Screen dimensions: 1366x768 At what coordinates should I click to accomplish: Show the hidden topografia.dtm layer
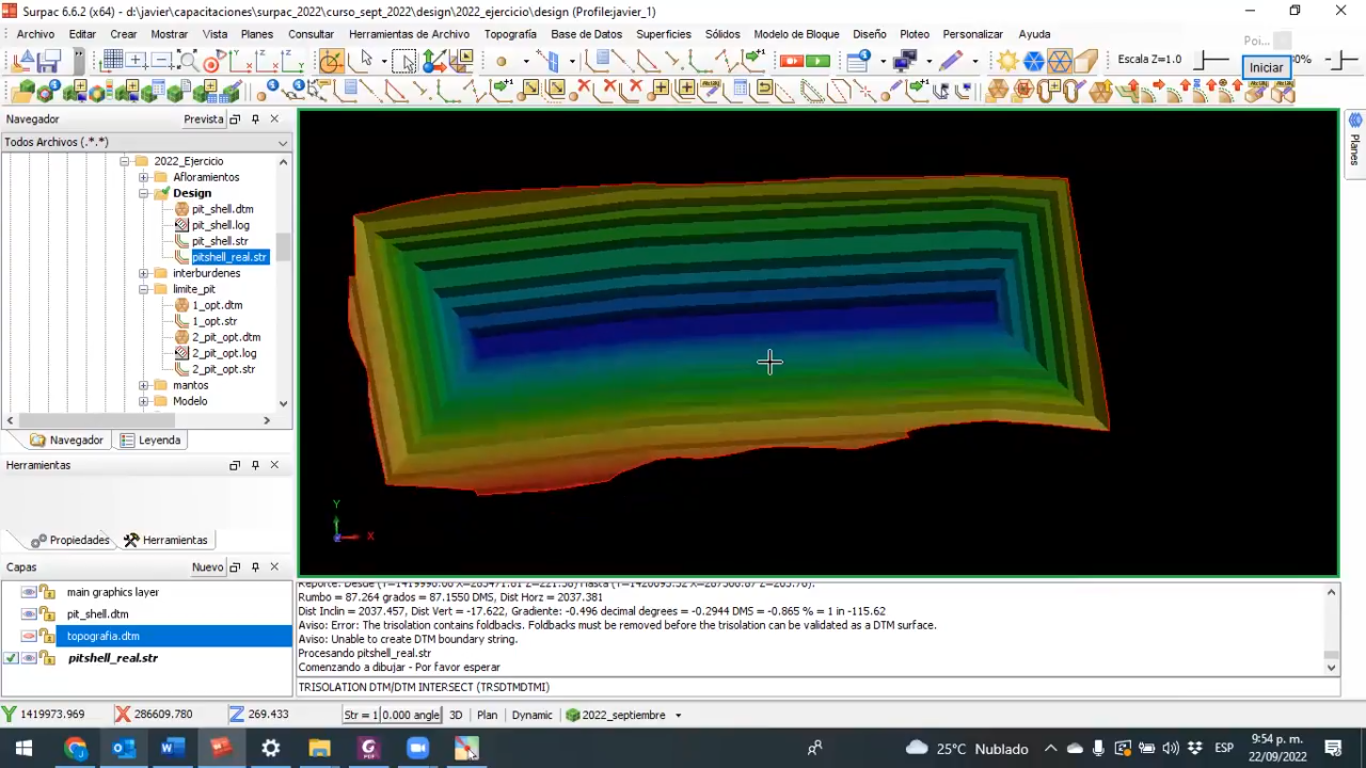[29, 636]
